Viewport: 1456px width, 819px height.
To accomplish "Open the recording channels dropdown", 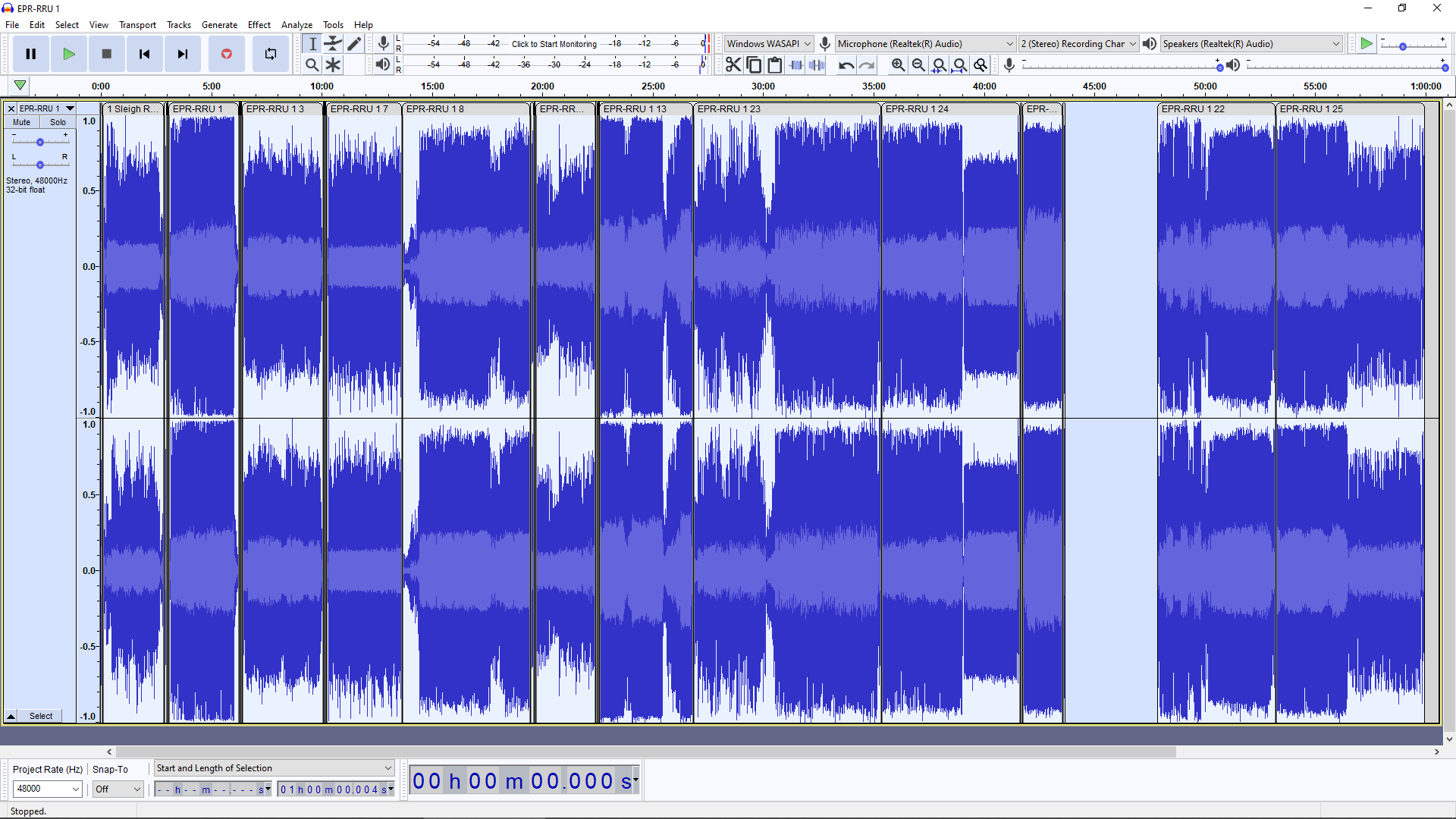I will [x=1078, y=44].
